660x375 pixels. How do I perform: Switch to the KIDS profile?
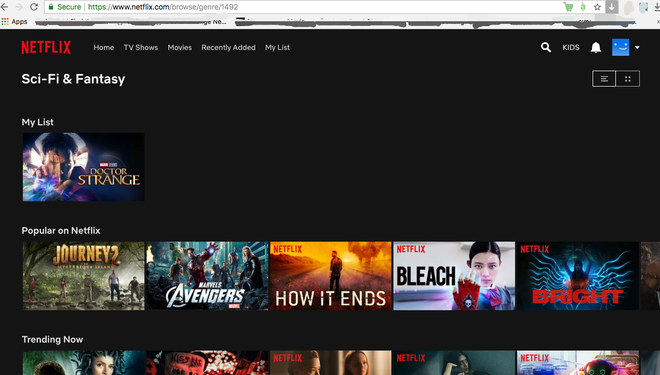pyautogui.click(x=571, y=48)
